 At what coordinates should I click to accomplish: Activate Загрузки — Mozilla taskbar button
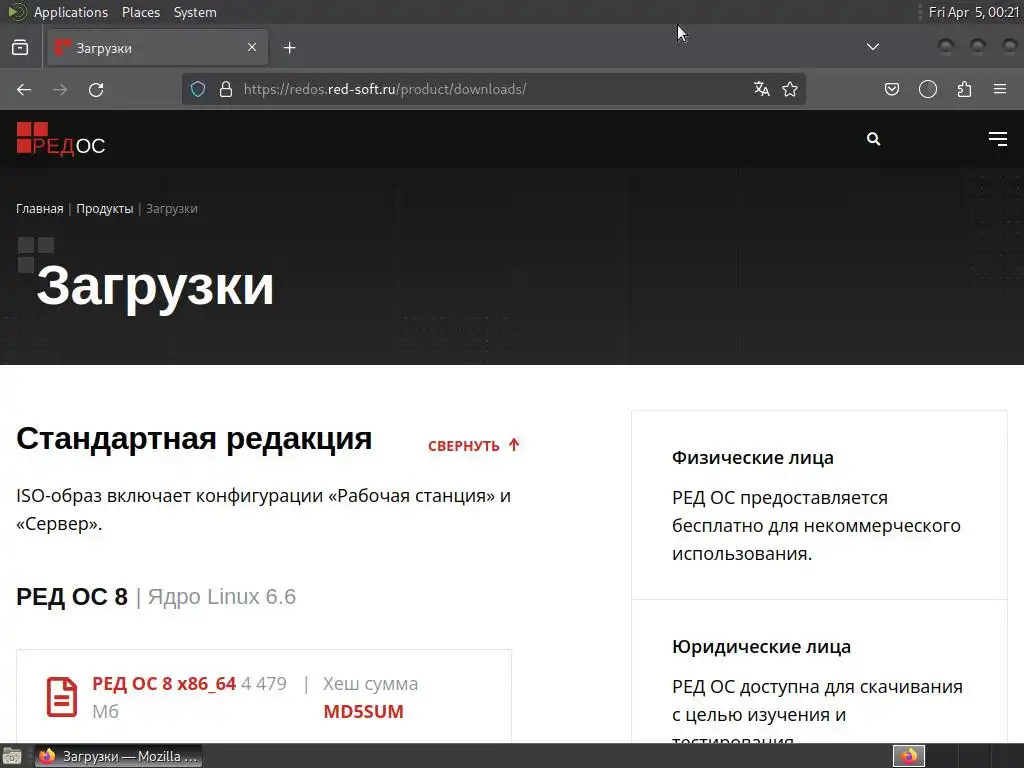point(118,756)
